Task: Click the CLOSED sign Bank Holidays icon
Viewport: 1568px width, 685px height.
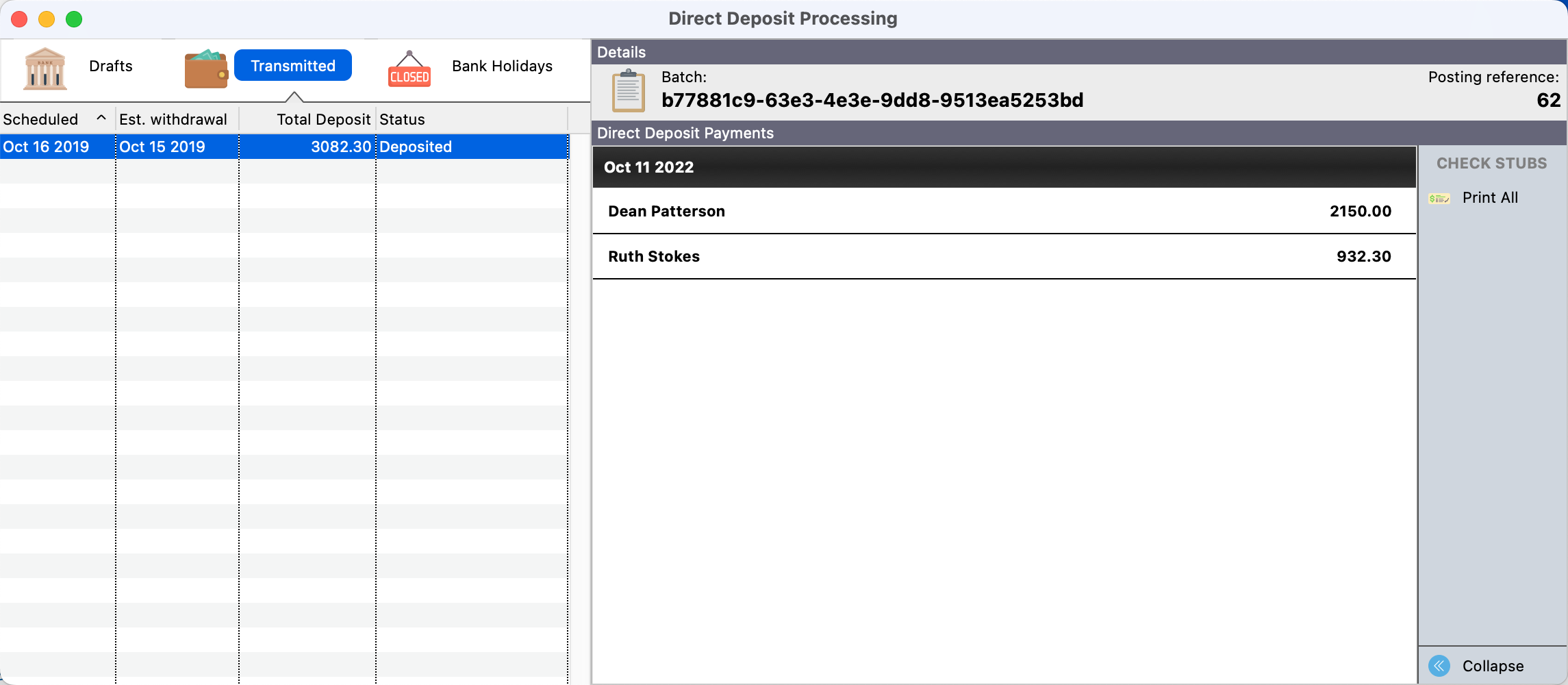Action: point(409,69)
